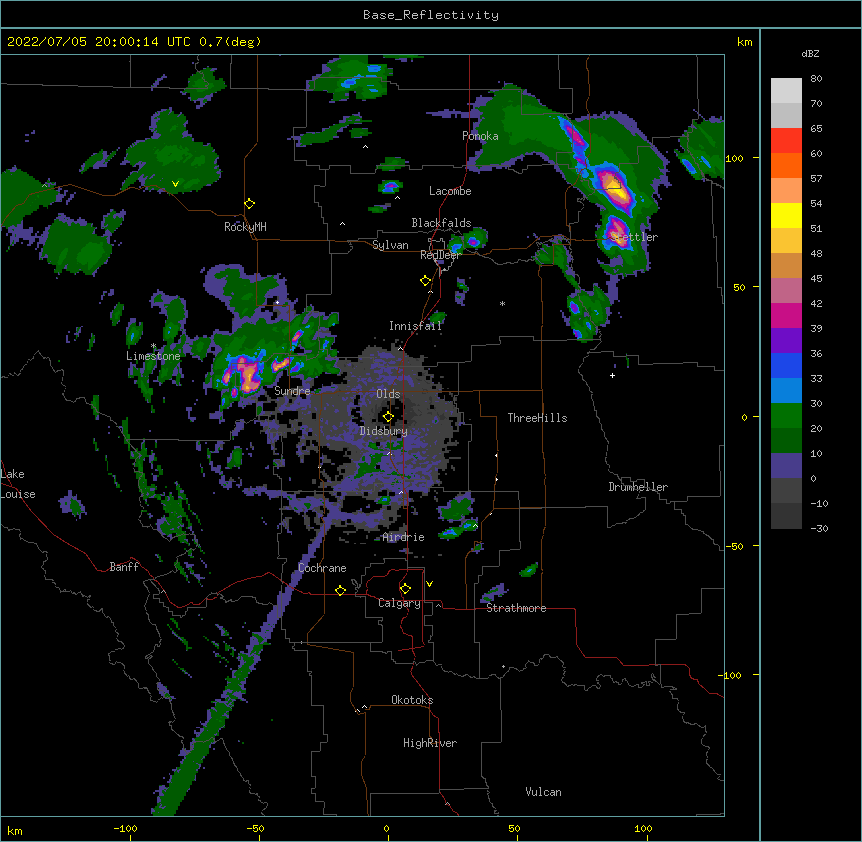This screenshot has width=862, height=842.
Task: Click the yellow diamond marker near RockyMH
Action: tap(250, 204)
